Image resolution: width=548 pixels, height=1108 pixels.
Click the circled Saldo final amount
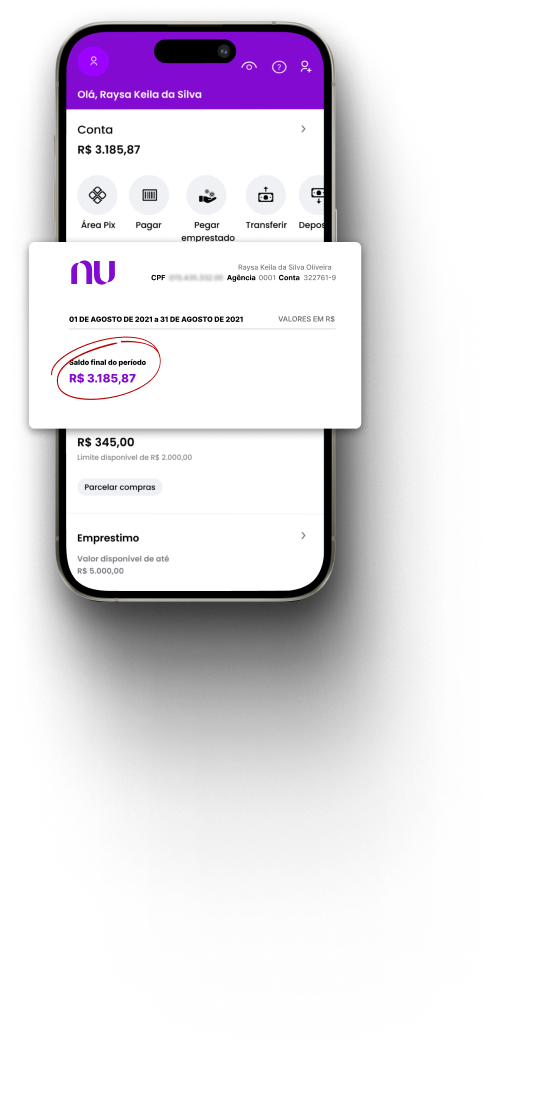pyautogui.click(x=102, y=378)
